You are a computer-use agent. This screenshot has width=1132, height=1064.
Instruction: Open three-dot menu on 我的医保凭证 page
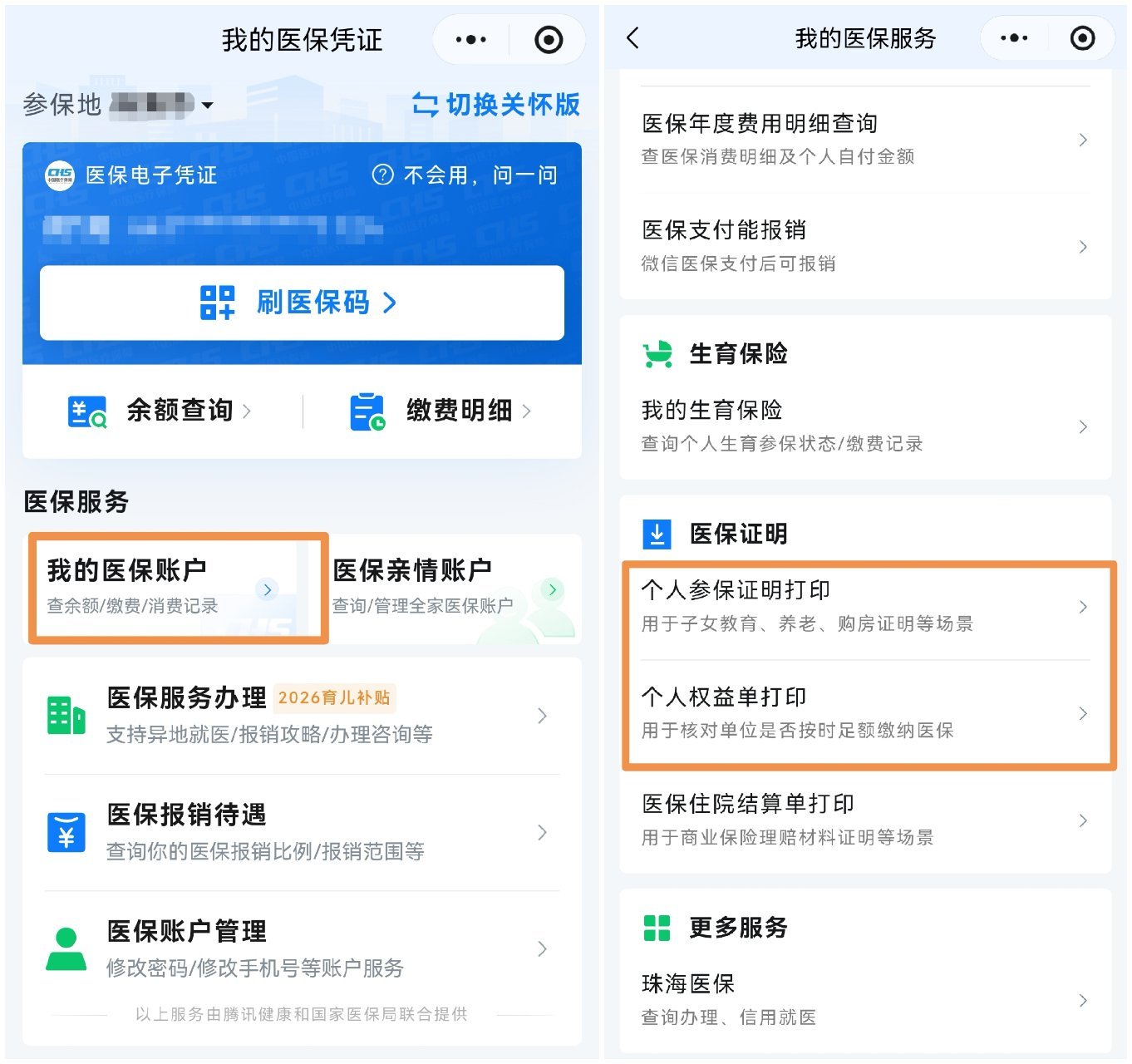tap(471, 40)
